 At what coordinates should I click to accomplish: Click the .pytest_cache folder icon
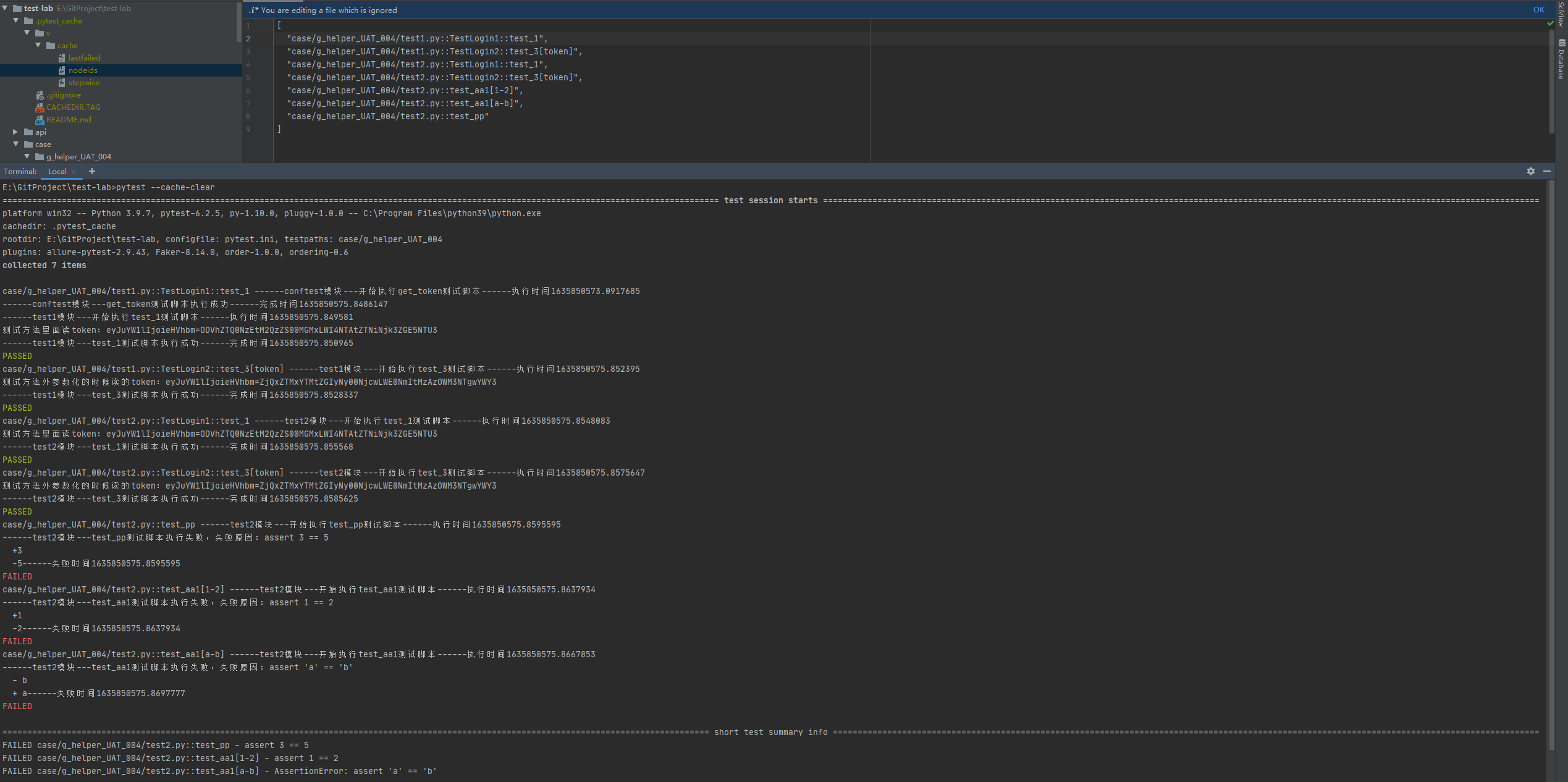(28, 20)
